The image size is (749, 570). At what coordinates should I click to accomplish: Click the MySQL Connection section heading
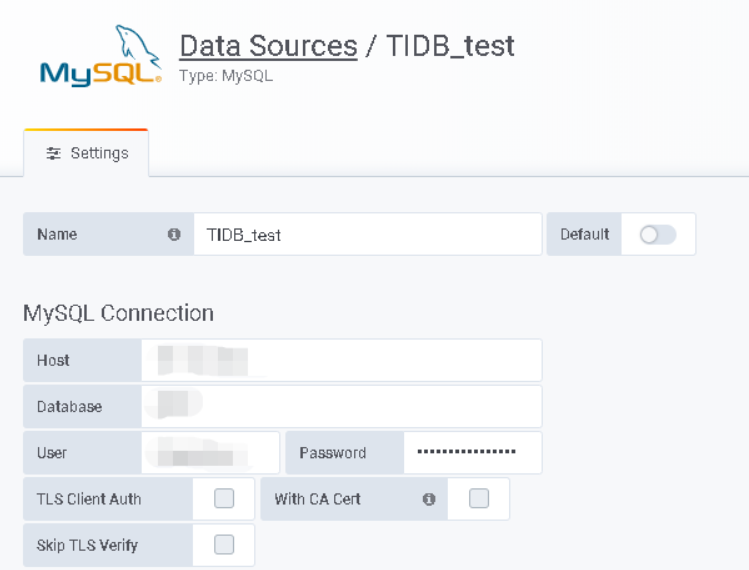point(118,313)
